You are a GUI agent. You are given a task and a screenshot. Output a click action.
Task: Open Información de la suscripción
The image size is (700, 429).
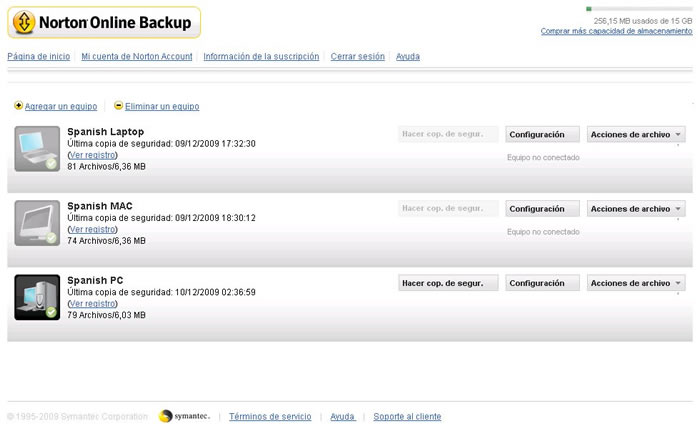coord(261,57)
